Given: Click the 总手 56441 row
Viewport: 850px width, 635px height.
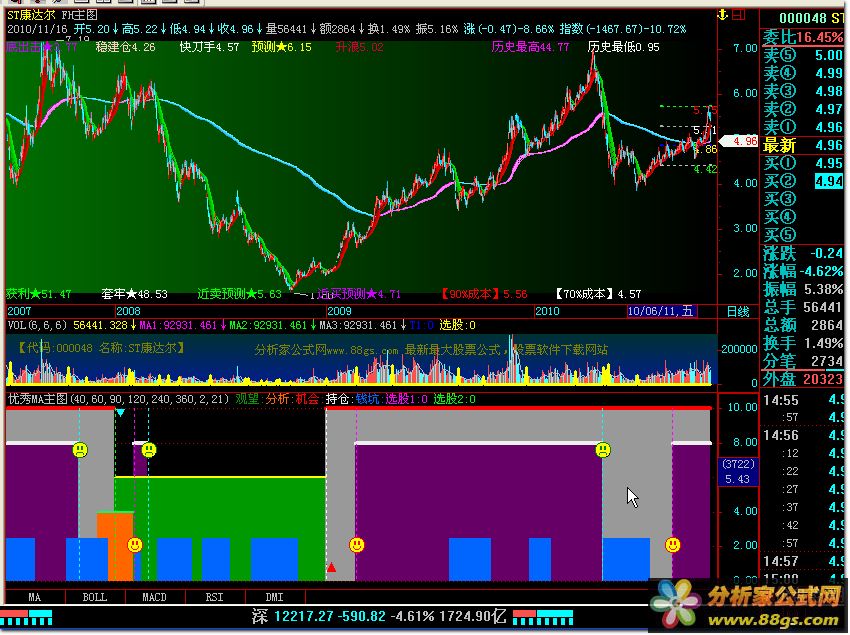Looking at the screenshot, I should (803, 307).
